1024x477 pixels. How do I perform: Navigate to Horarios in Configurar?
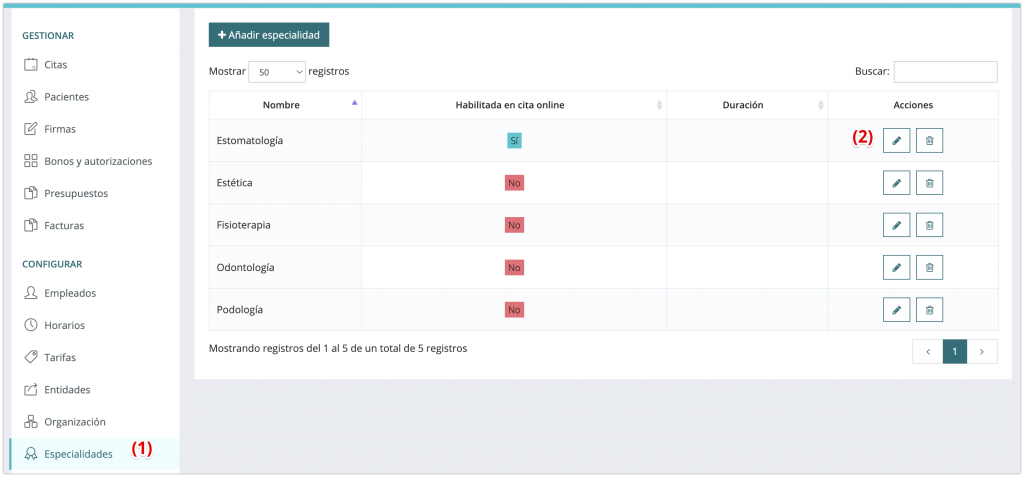[x=64, y=325]
